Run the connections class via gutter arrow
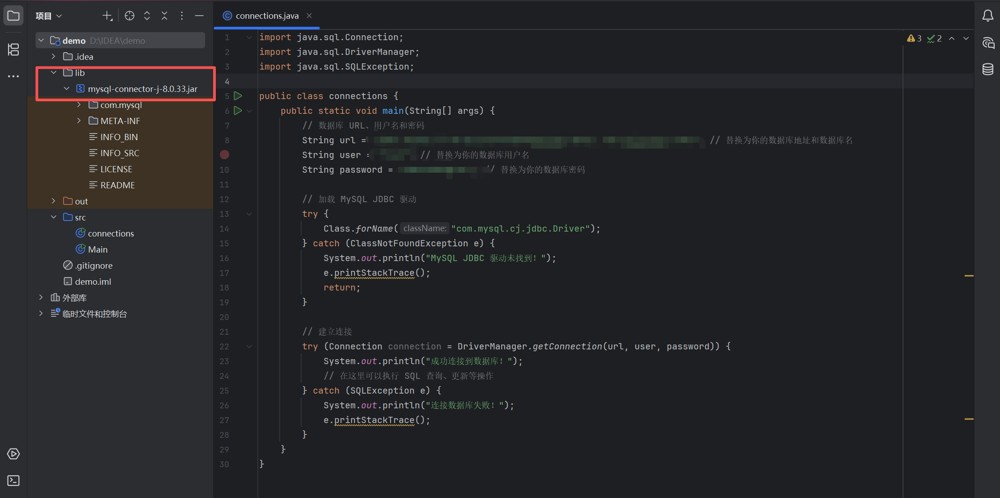The height and width of the screenshot is (498, 1000). pyautogui.click(x=238, y=96)
